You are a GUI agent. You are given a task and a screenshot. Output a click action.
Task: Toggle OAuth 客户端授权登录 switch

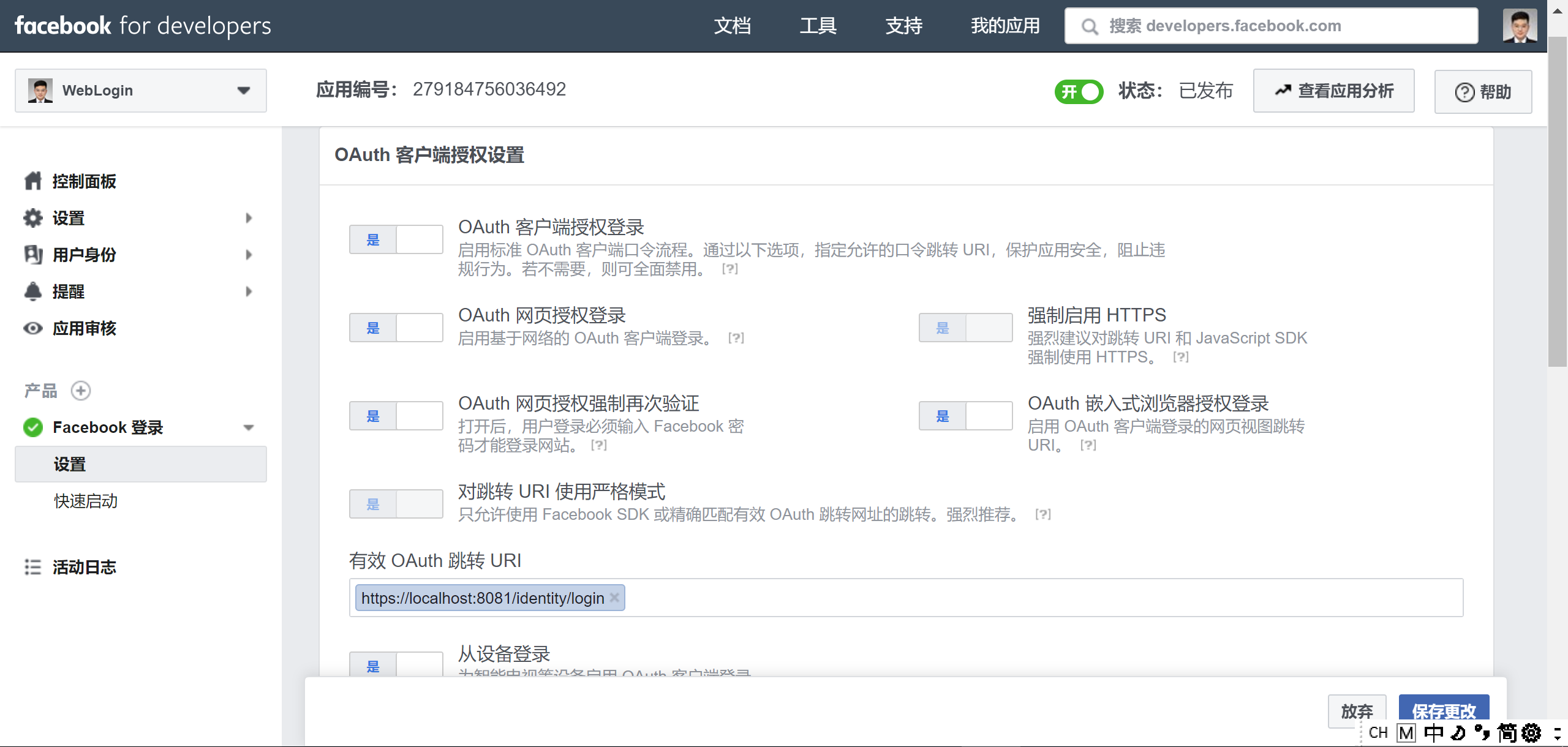point(396,239)
